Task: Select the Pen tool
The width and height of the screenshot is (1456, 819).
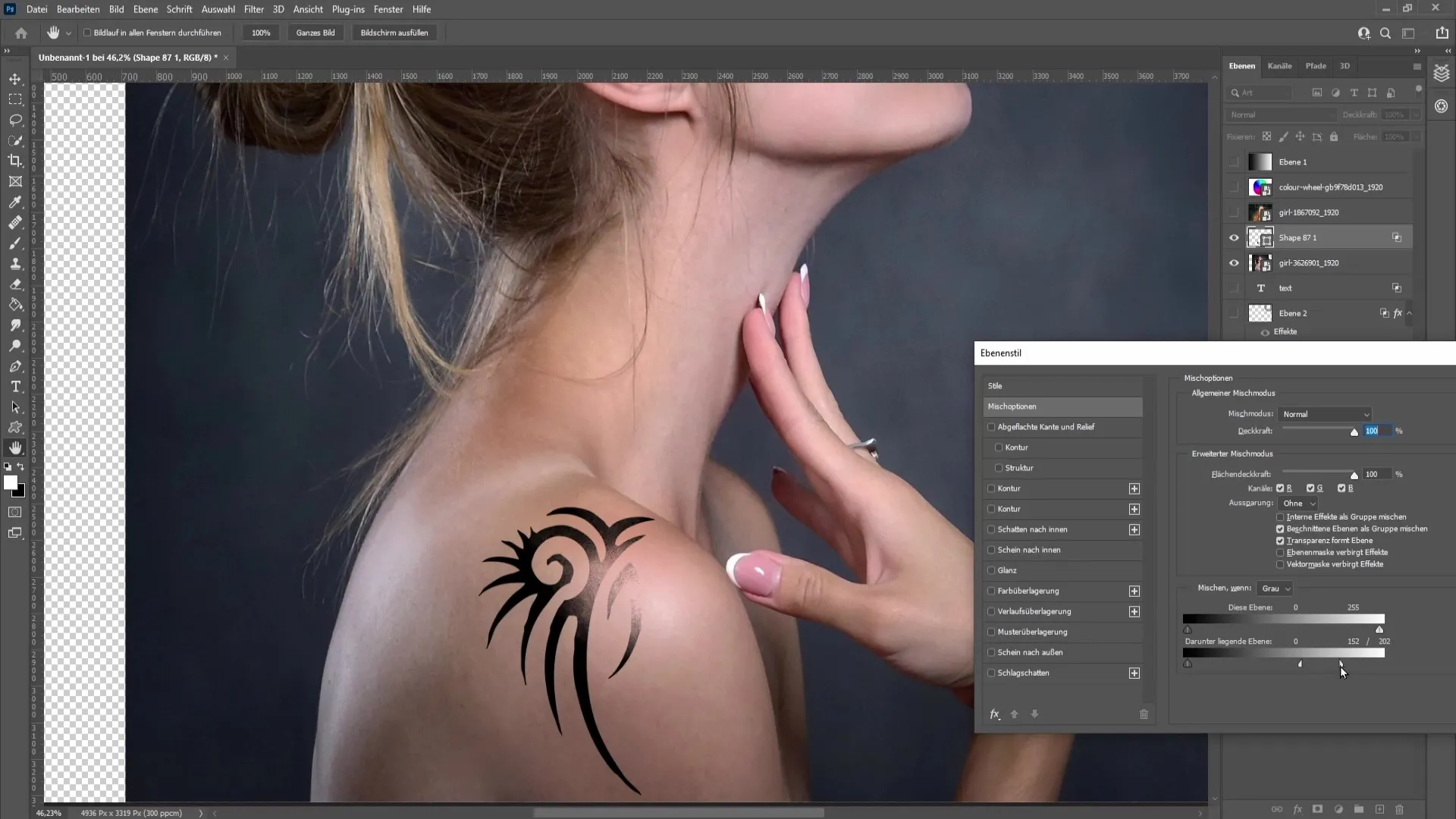Action: coord(15,366)
